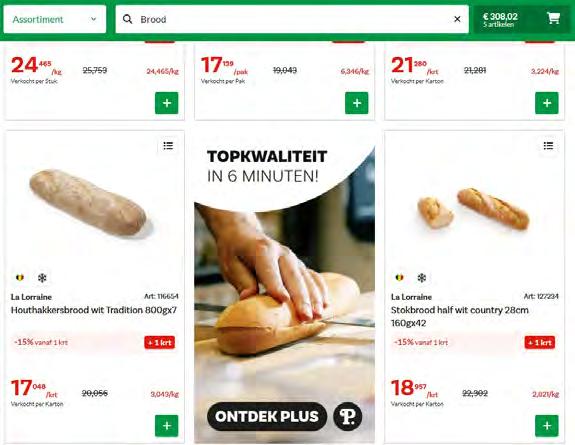Open the shopping cart icon

point(553,18)
